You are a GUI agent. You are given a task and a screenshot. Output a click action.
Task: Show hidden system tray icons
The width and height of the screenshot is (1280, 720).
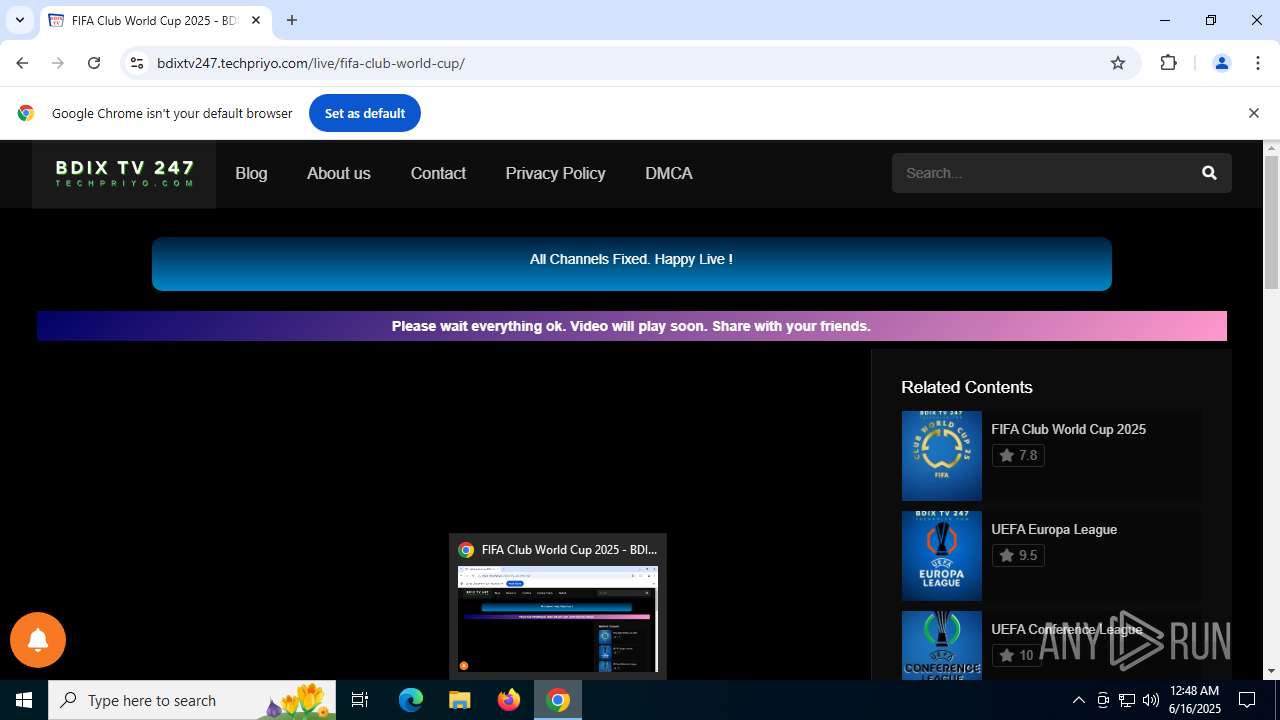(x=1078, y=700)
